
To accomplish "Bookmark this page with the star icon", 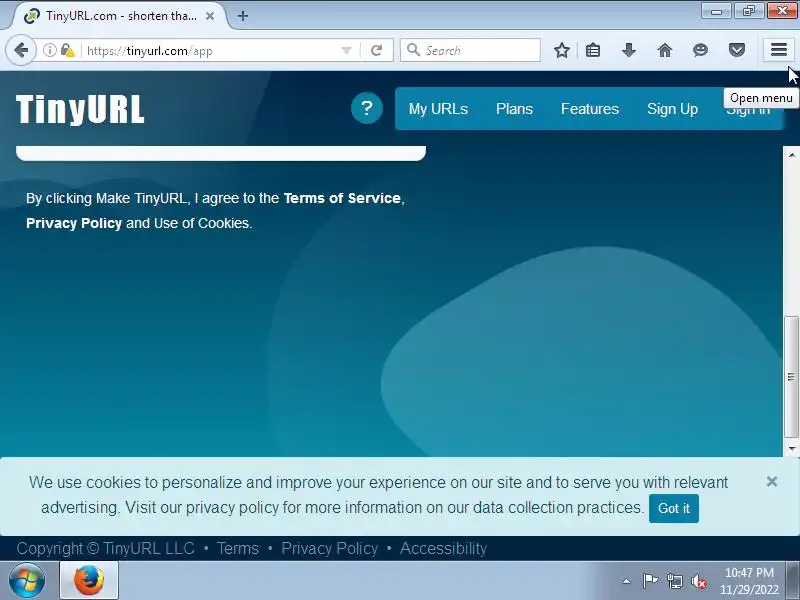I will [x=562, y=51].
